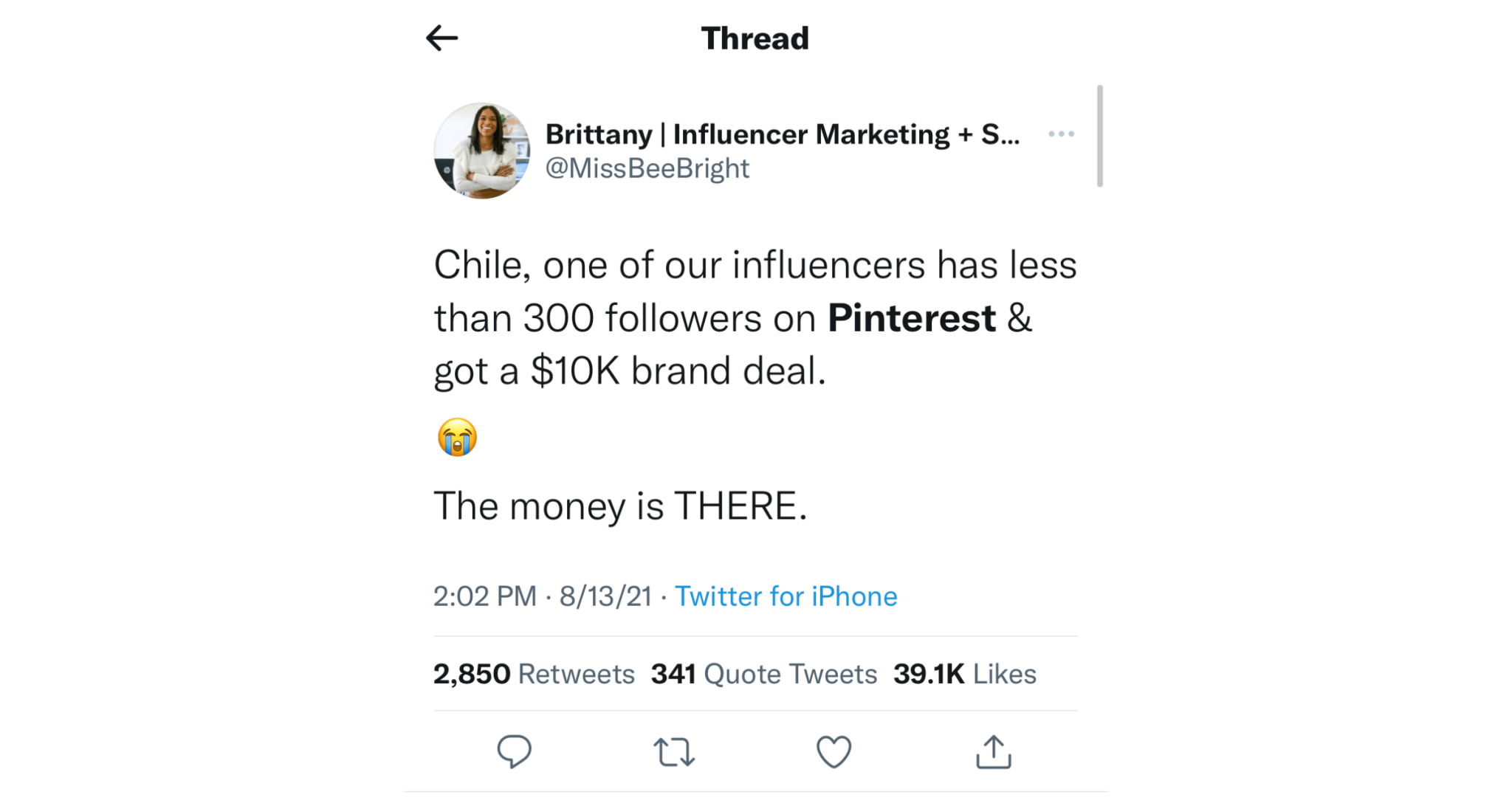
Task: Click the Thread header title
Action: coord(755,38)
